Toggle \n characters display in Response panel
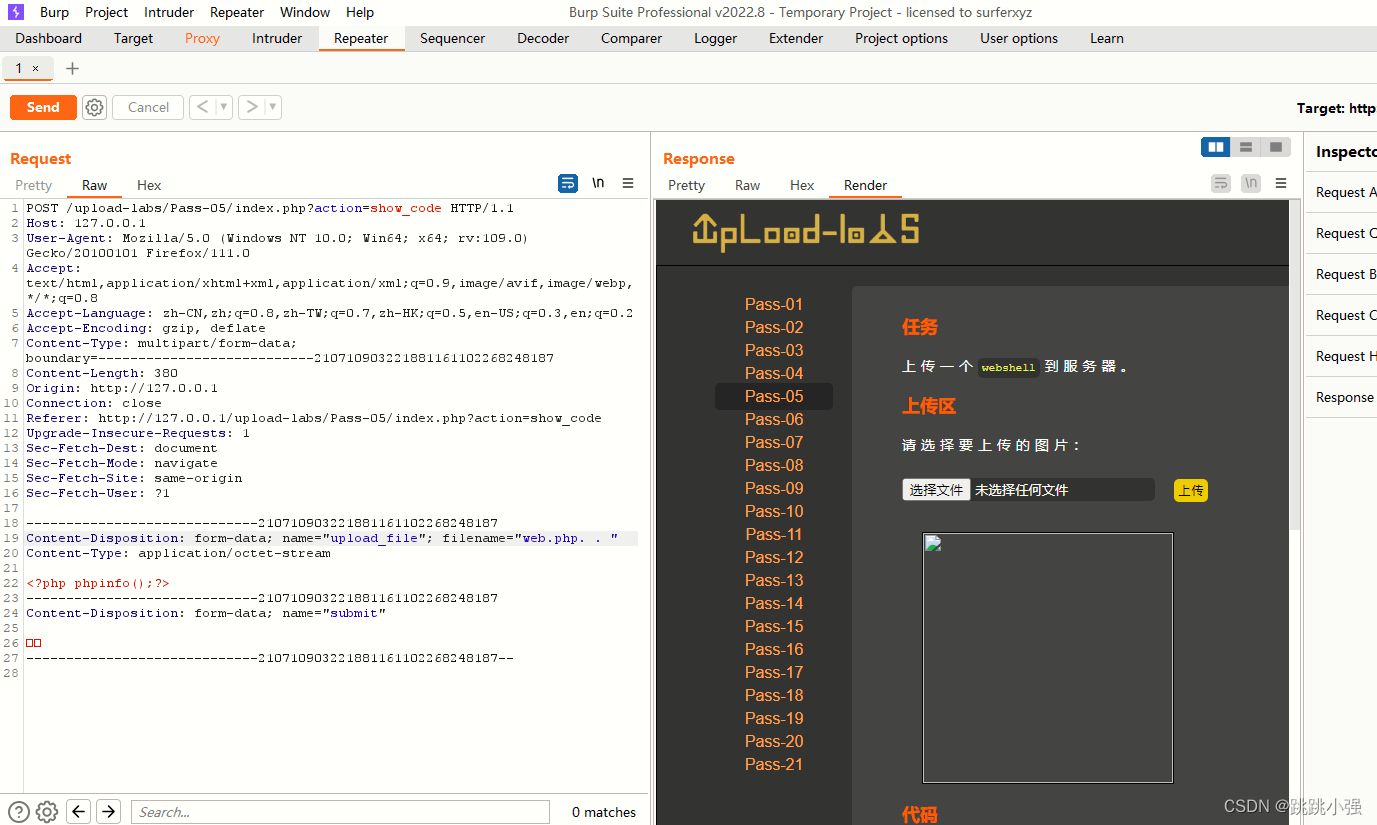Screen dimensions: 1377x825 click(x=1251, y=183)
